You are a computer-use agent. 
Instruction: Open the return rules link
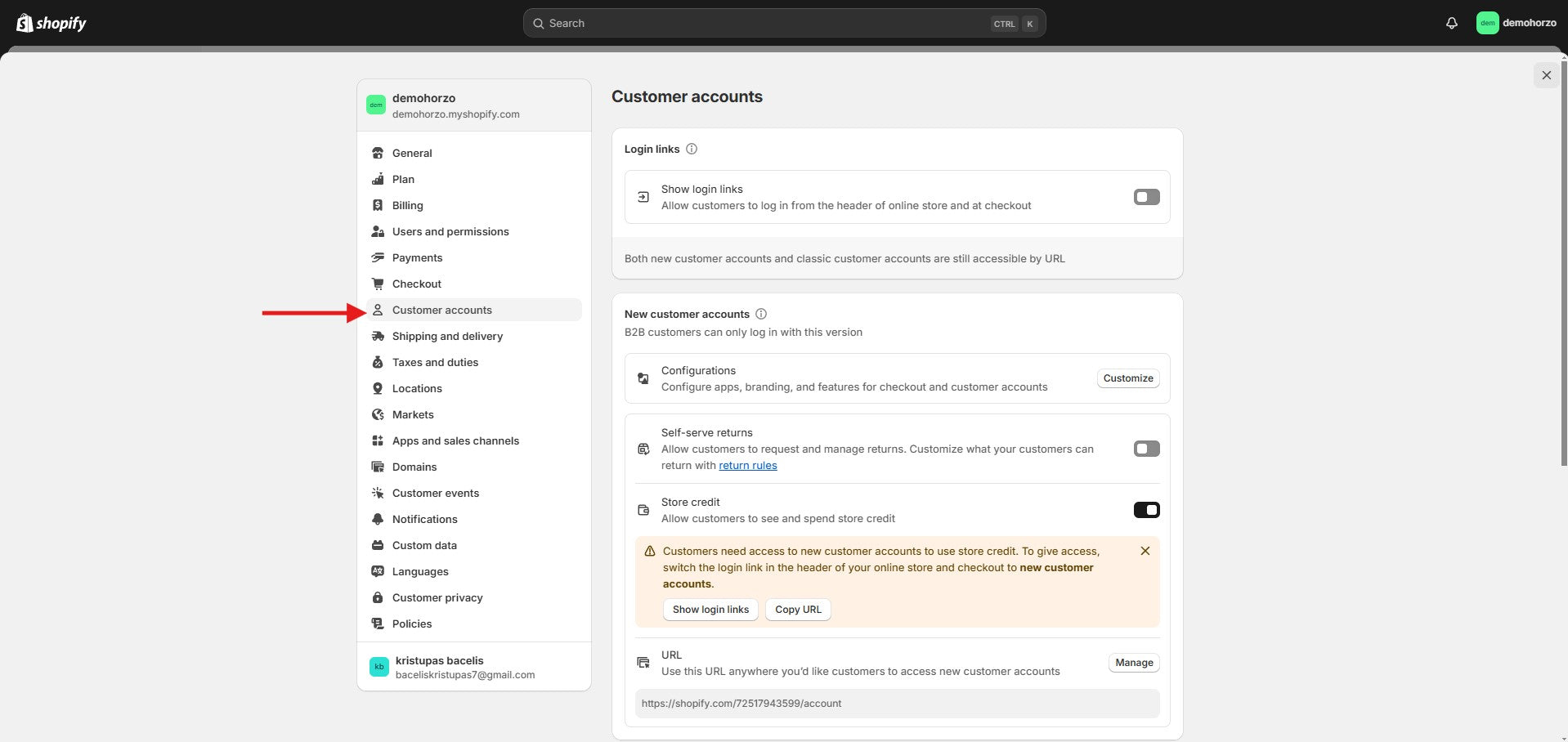(747, 466)
